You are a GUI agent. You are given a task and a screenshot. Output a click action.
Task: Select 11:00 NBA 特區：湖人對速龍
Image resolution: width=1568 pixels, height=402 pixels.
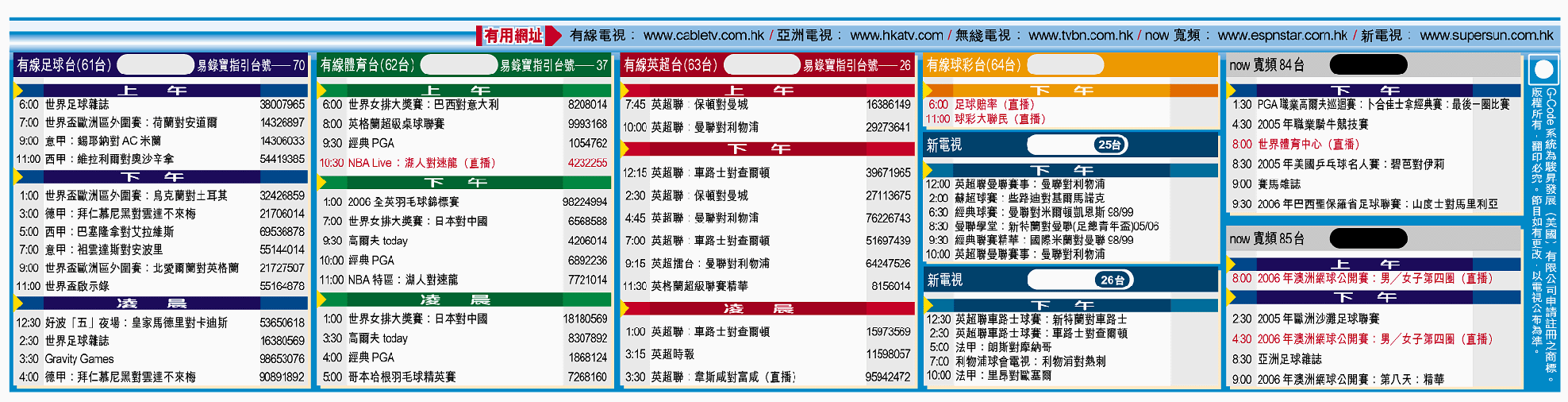464,280
